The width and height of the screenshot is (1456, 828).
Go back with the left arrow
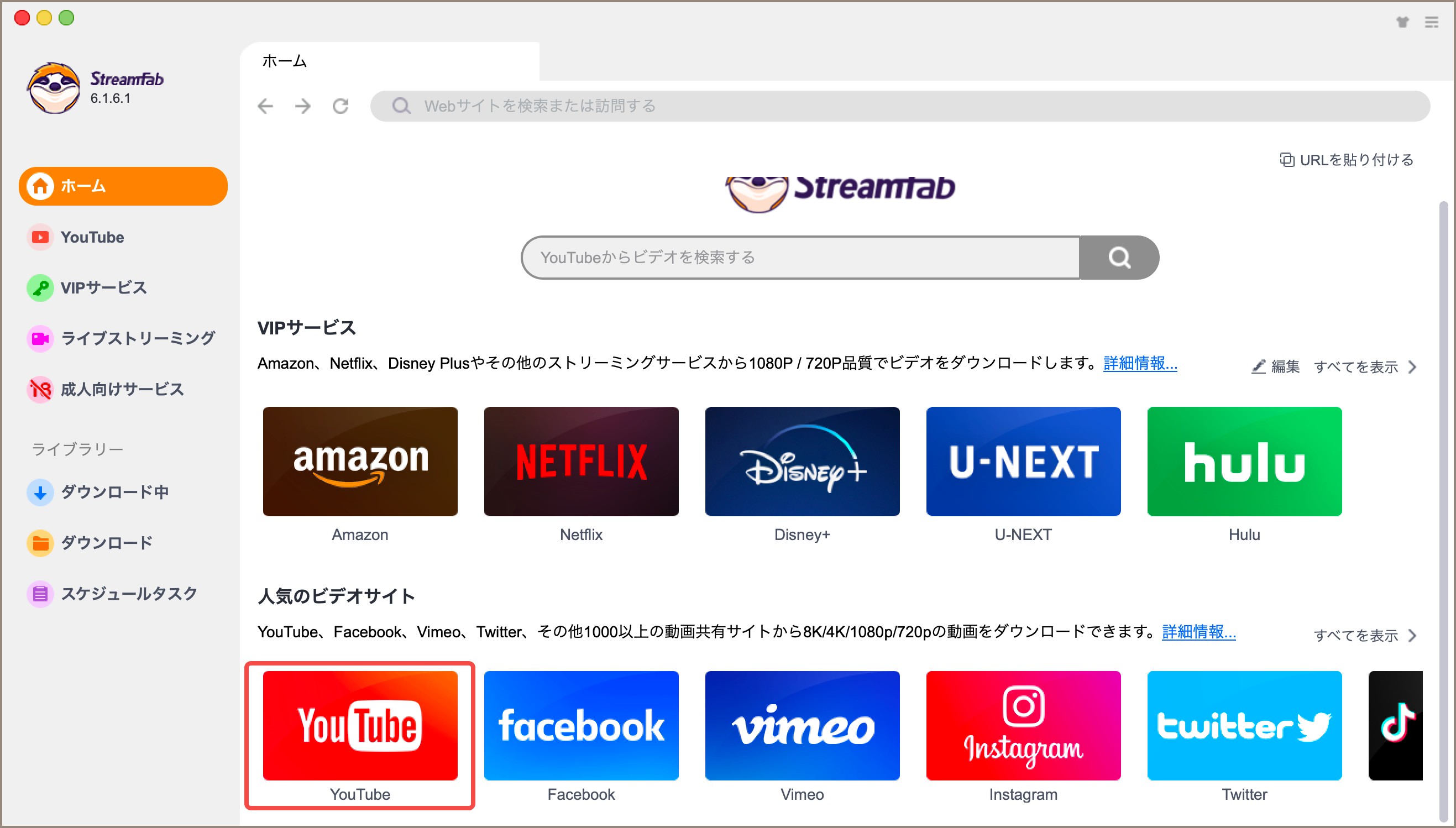265,106
